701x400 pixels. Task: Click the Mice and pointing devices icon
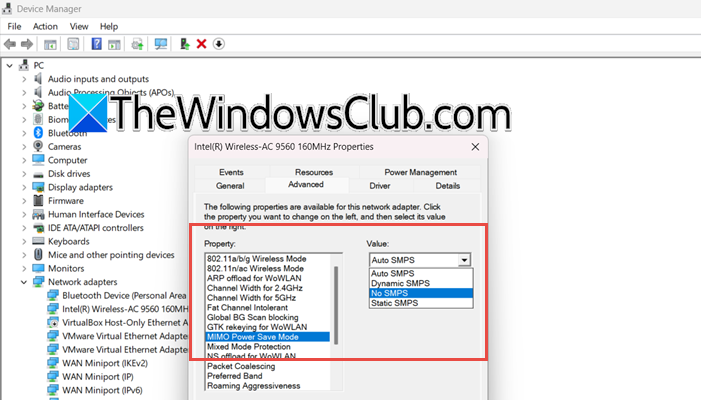coord(38,255)
